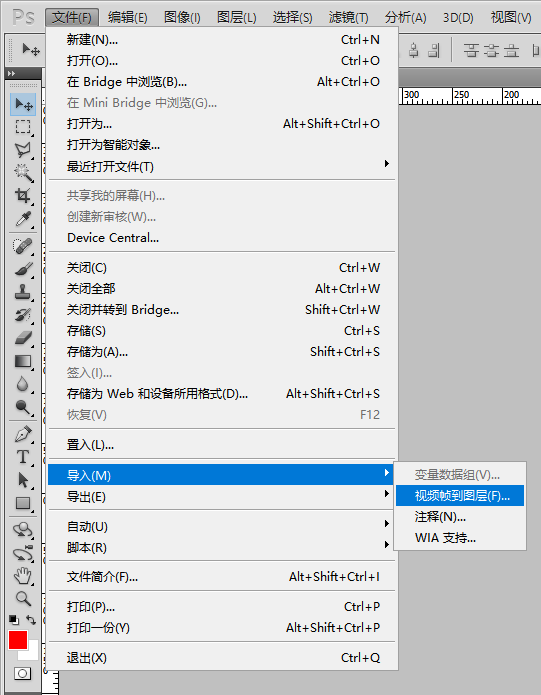Screen dimensions: 541x695
Task: Choose Device Central... menu item
Action: (x=222, y=238)
